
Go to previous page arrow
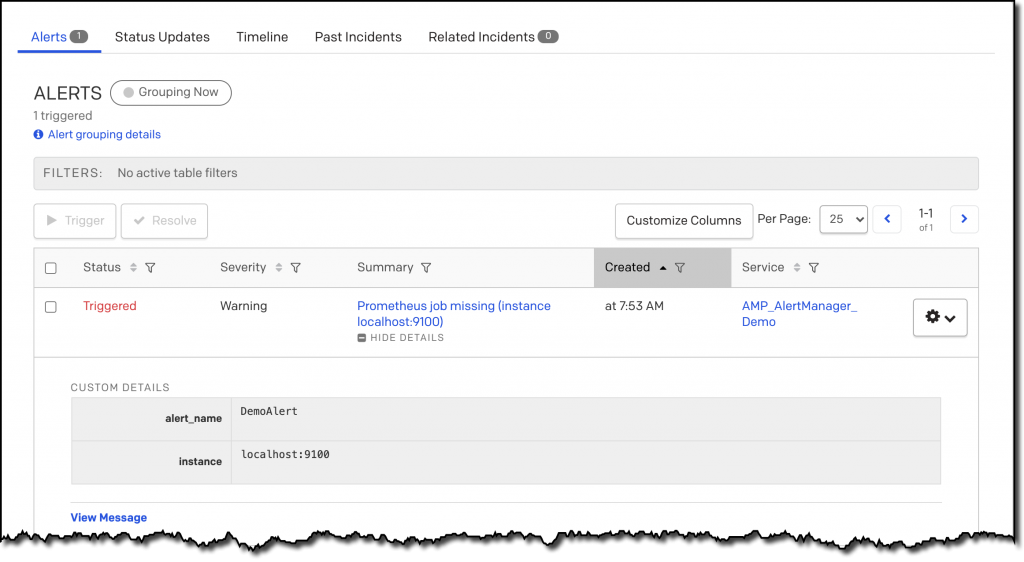(887, 219)
